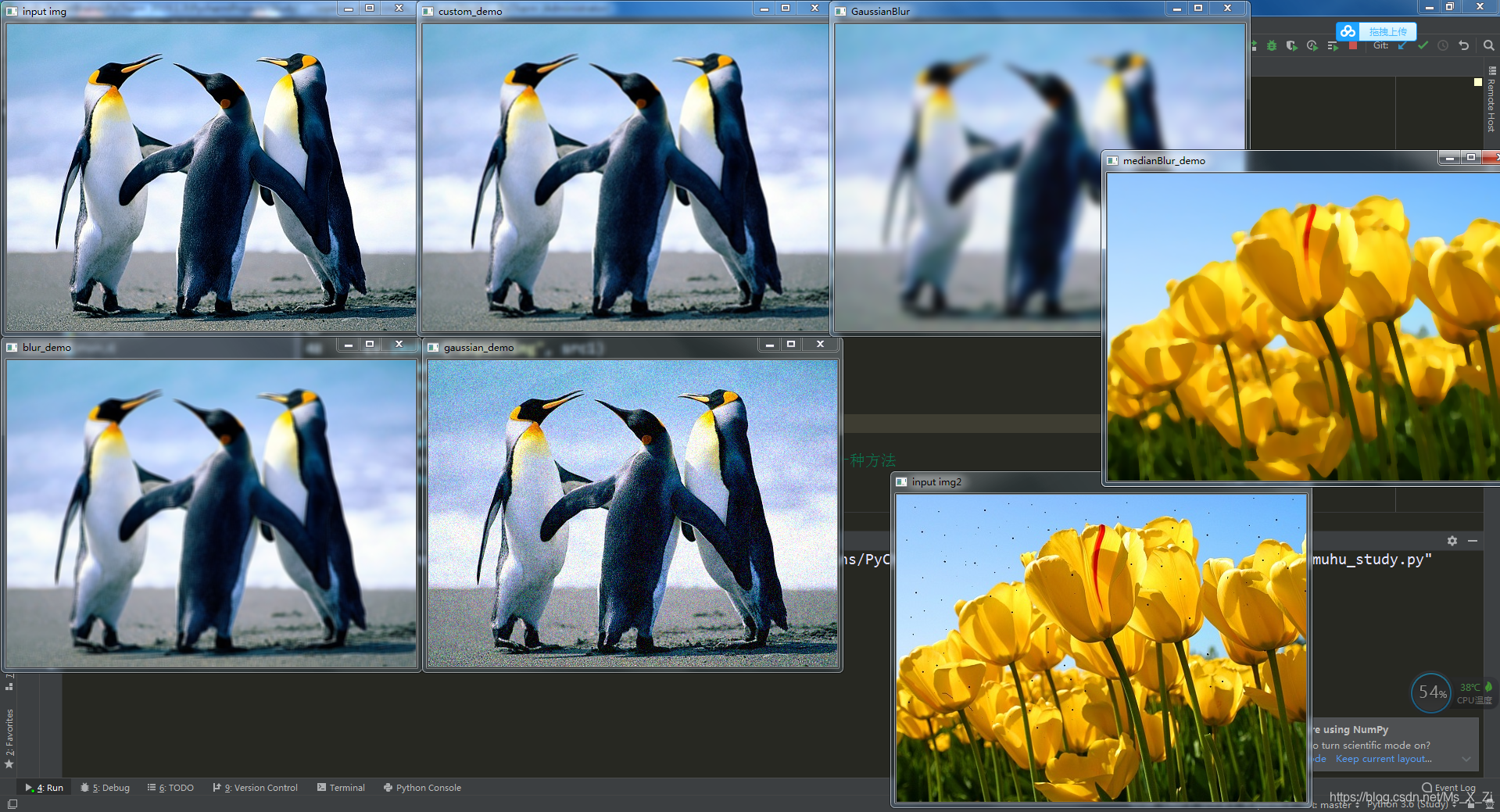Open Git branch master selector
Image resolution: width=1500 pixels, height=812 pixels.
point(1337,805)
